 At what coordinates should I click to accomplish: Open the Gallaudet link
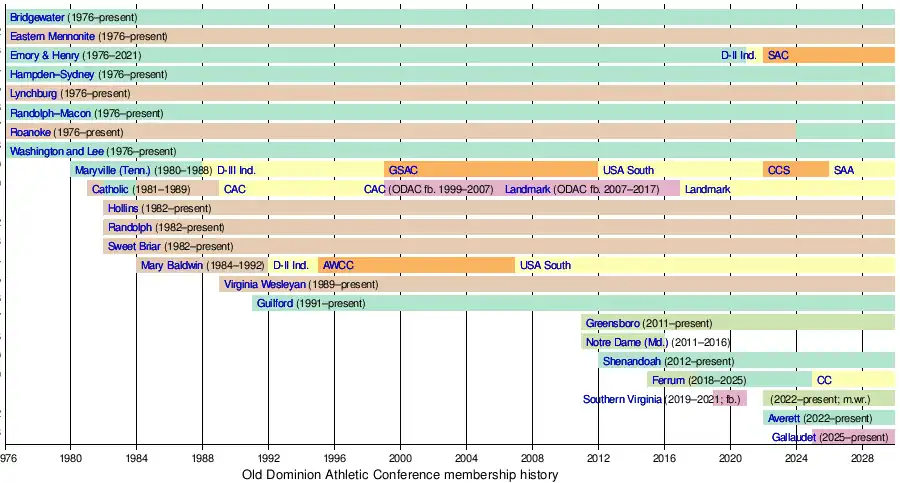[x=794, y=437]
